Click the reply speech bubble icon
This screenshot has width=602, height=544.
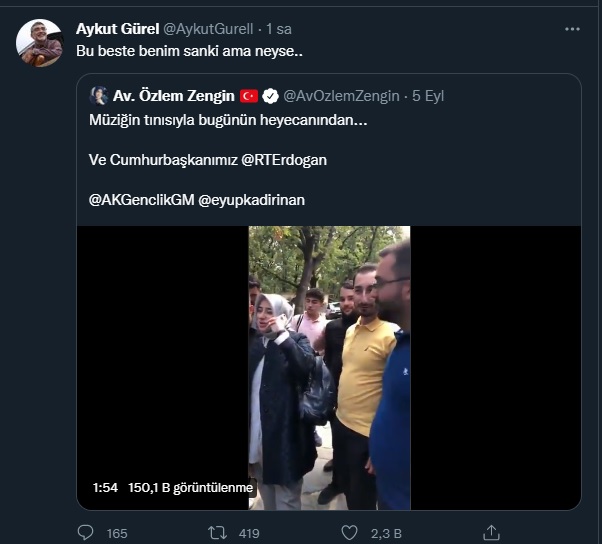(x=86, y=533)
